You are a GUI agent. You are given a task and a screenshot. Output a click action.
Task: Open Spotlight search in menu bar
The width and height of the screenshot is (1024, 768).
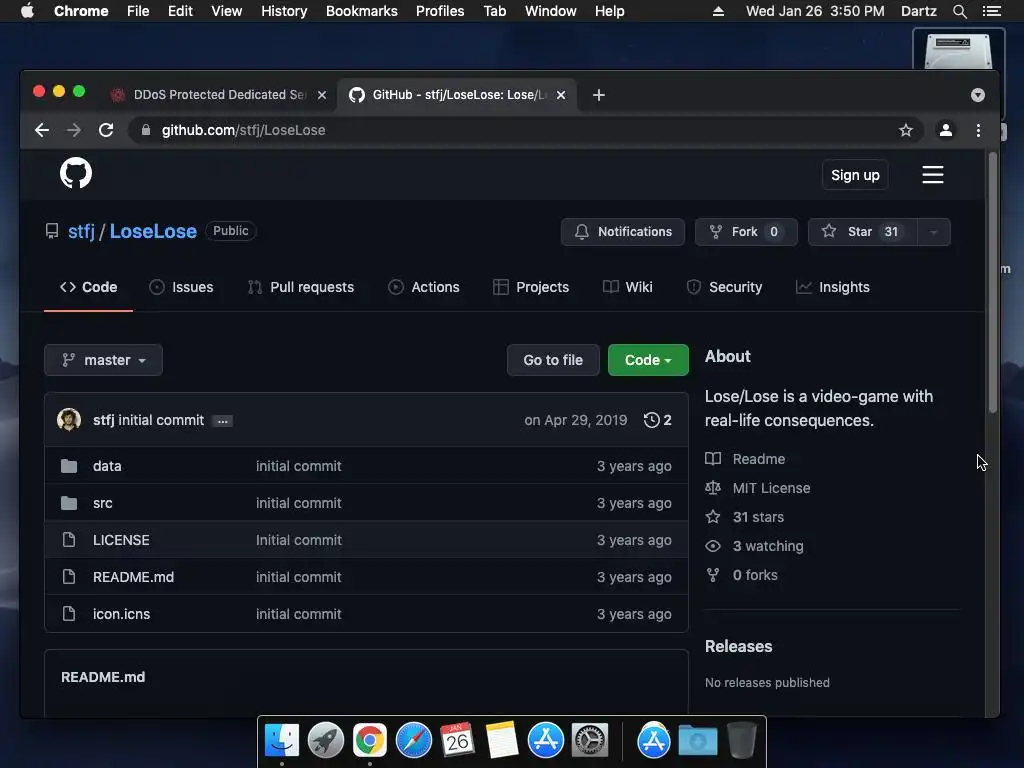pyautogui.click(x=959, y=11)
